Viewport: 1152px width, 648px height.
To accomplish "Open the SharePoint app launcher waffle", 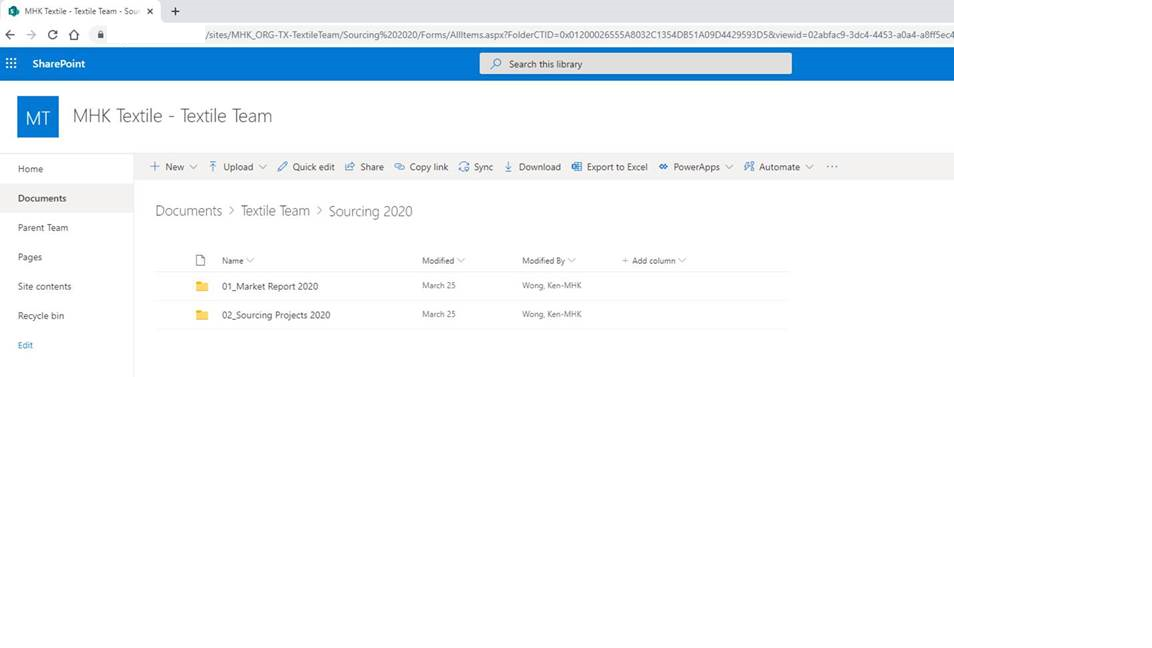I will 11,63.
